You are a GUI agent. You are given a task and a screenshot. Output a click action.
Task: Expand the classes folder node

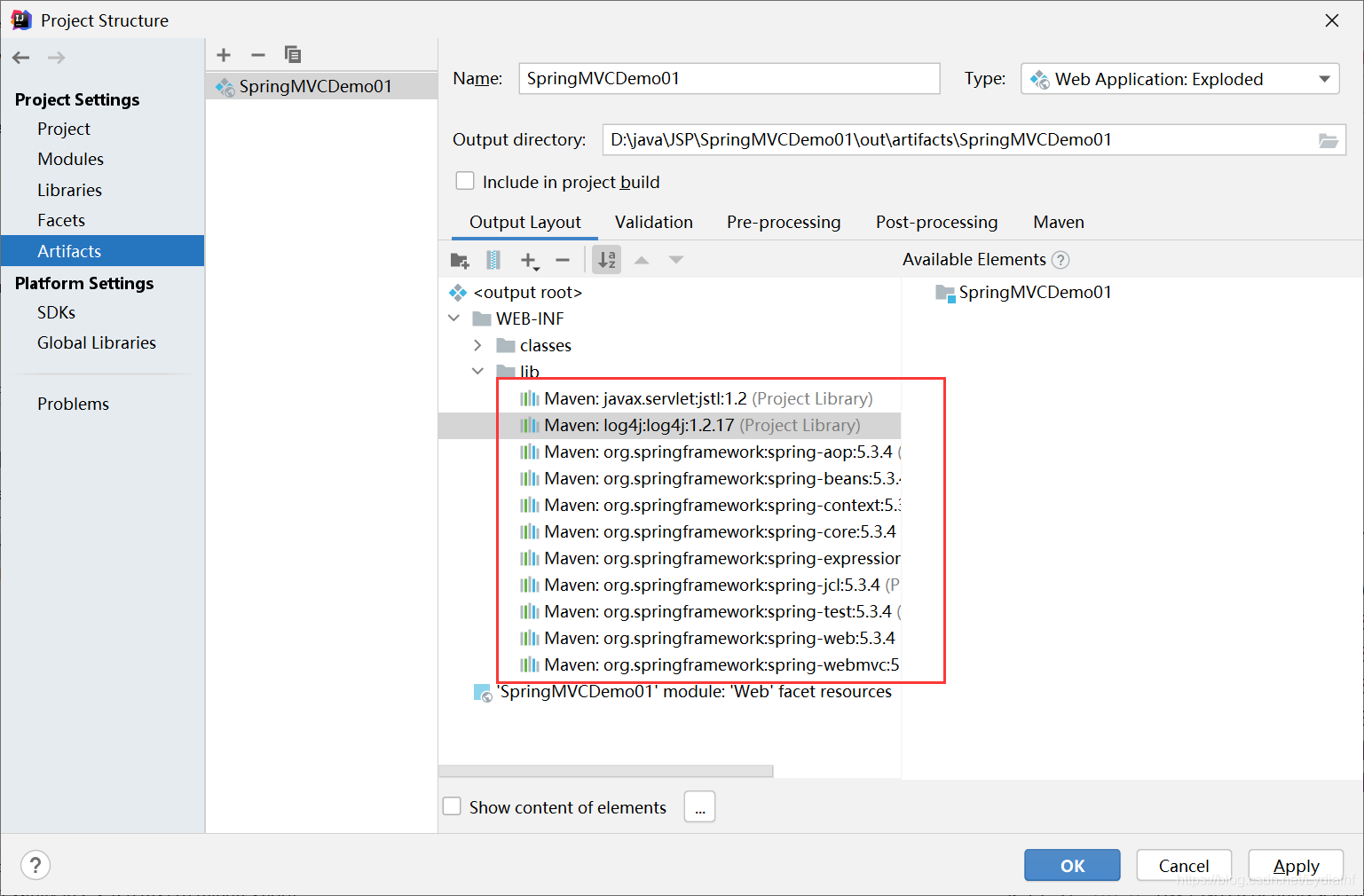click(477, 345)
